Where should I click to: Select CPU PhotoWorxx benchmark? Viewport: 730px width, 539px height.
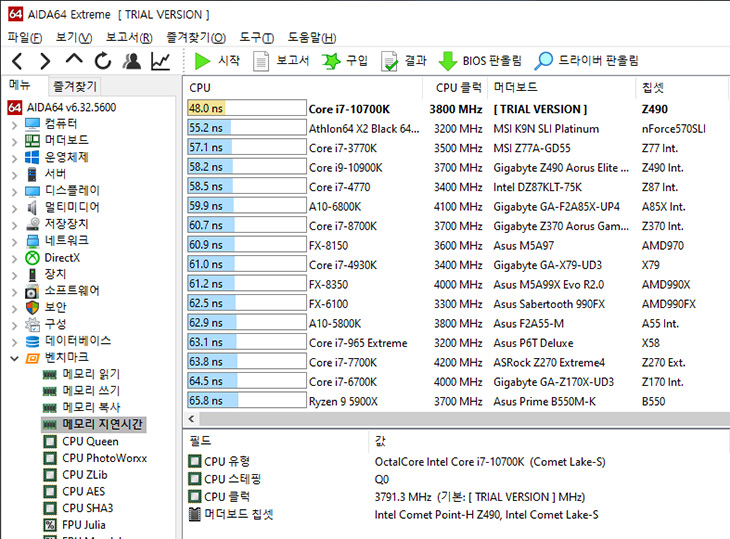pos(104,458)
